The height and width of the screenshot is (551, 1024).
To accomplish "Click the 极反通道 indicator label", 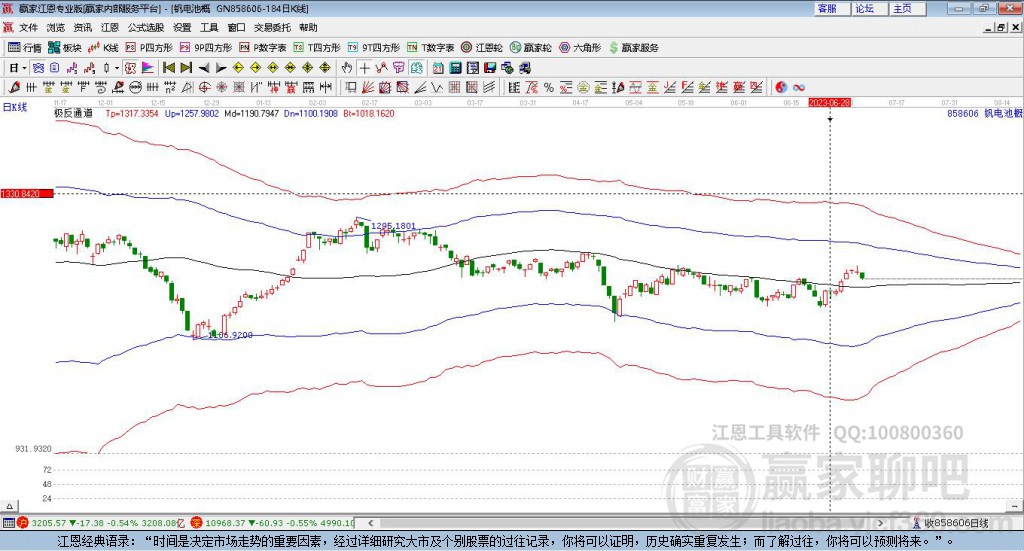I will tap(73, 113).
